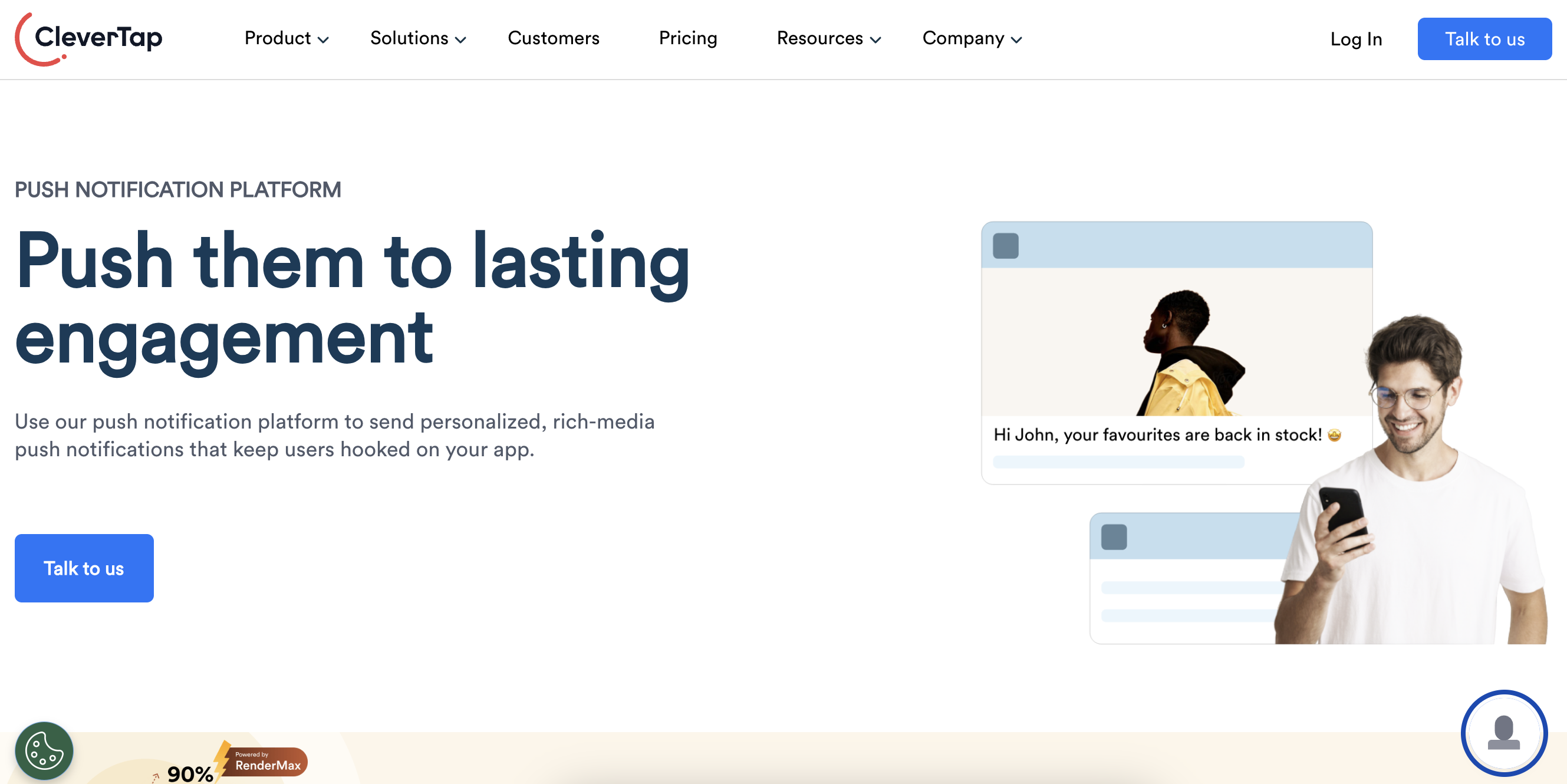The width and height of the screenshot is (1567, 784).
Task: Expand the Solutions dropdown menu
Action: pos(417,38)
